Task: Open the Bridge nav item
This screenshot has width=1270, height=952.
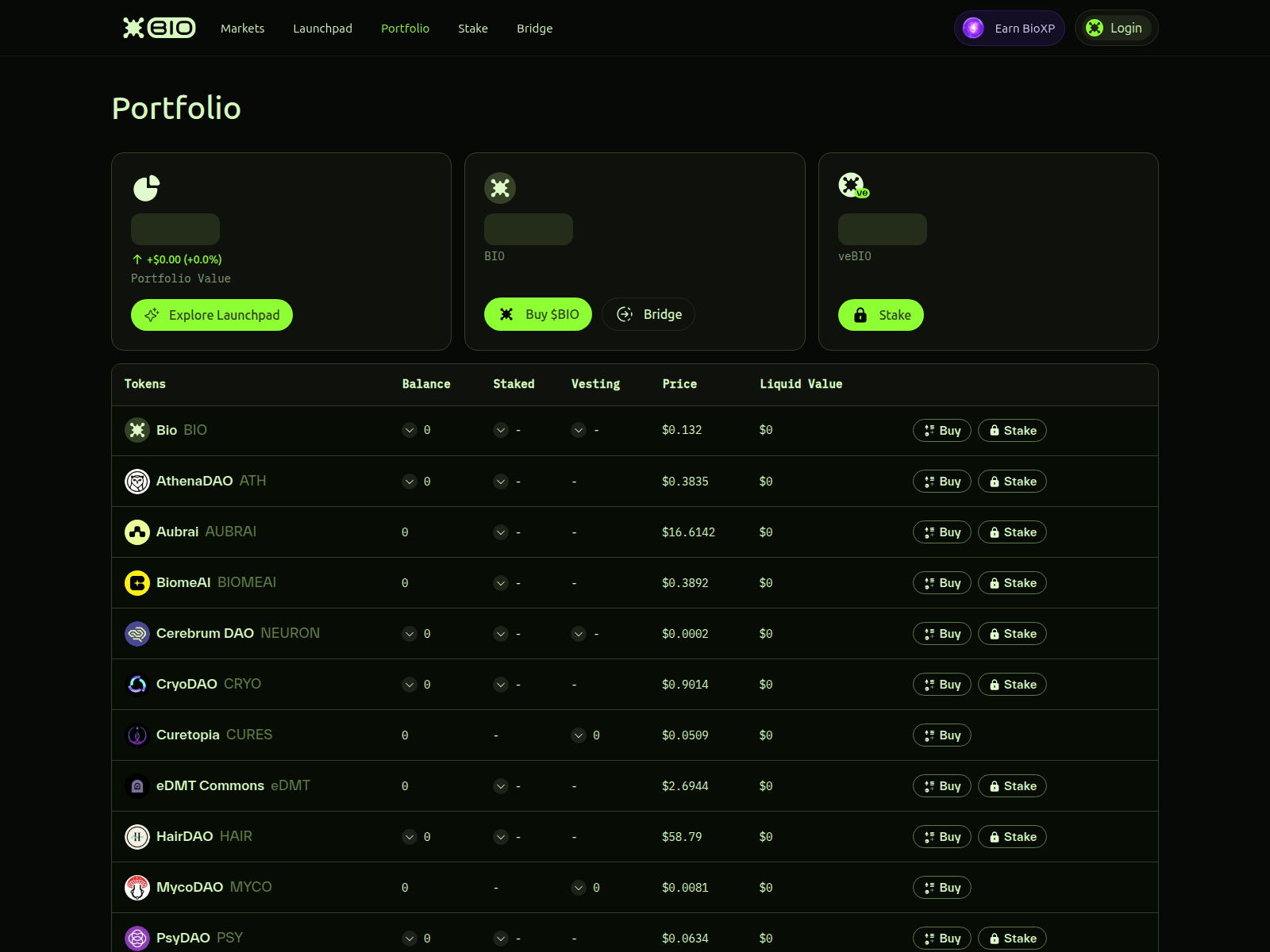Action: coord(535,29)
